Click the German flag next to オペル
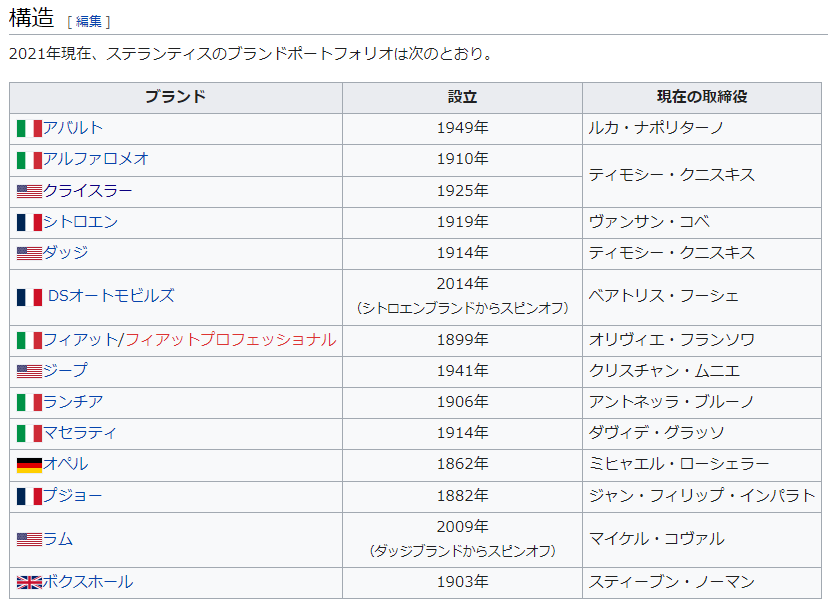The image size is (828, 601). (x=29, y=465)
